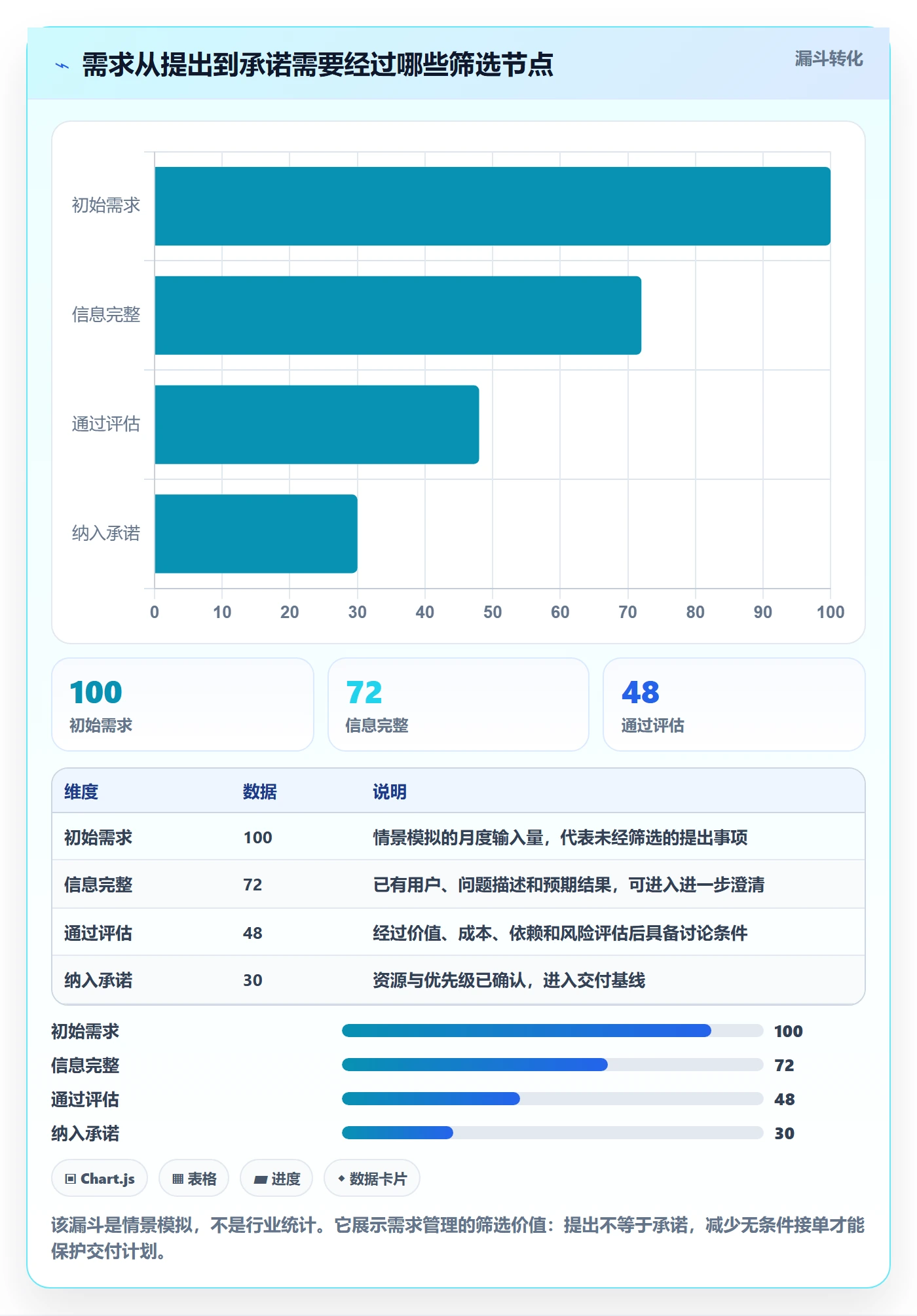Select the 48 通过评估 data card
The height and width of the screenshot is (1316, 917).
[734, 704]
